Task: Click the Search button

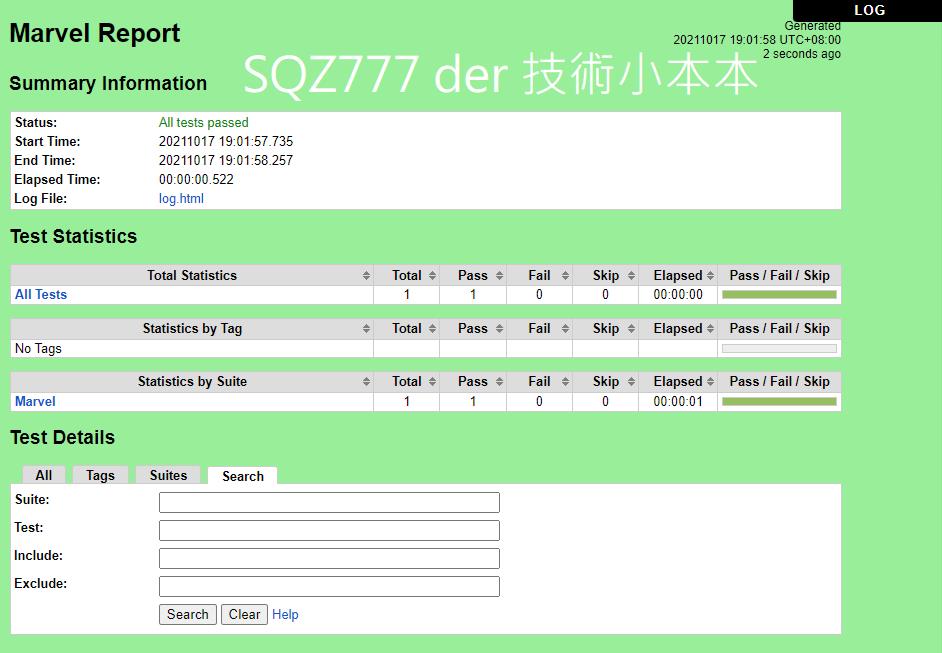Action: tap(187, 615)
